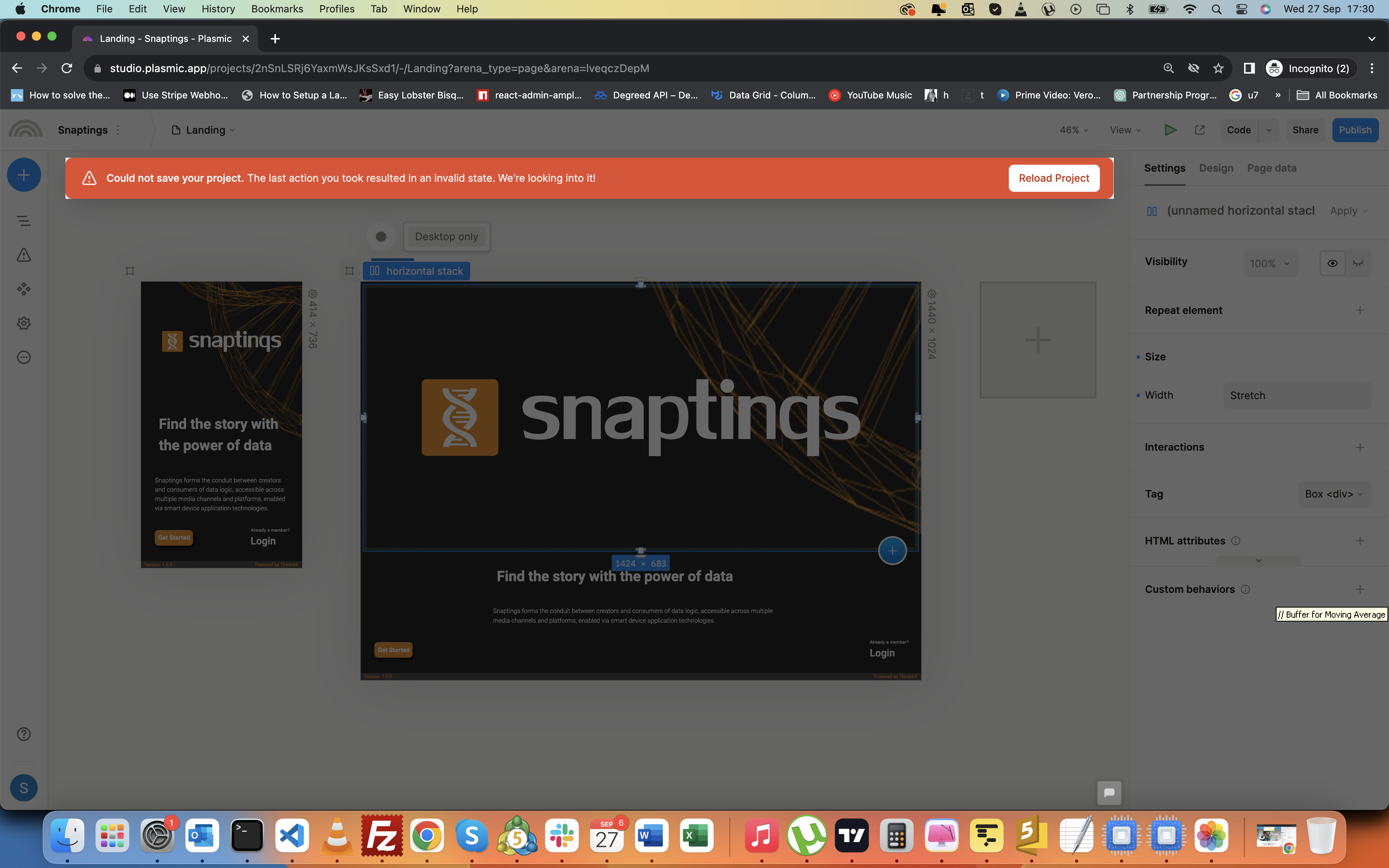1389x868 pixels.
Task: Click the green preview play icon
Action: [x=1170, y=130]
